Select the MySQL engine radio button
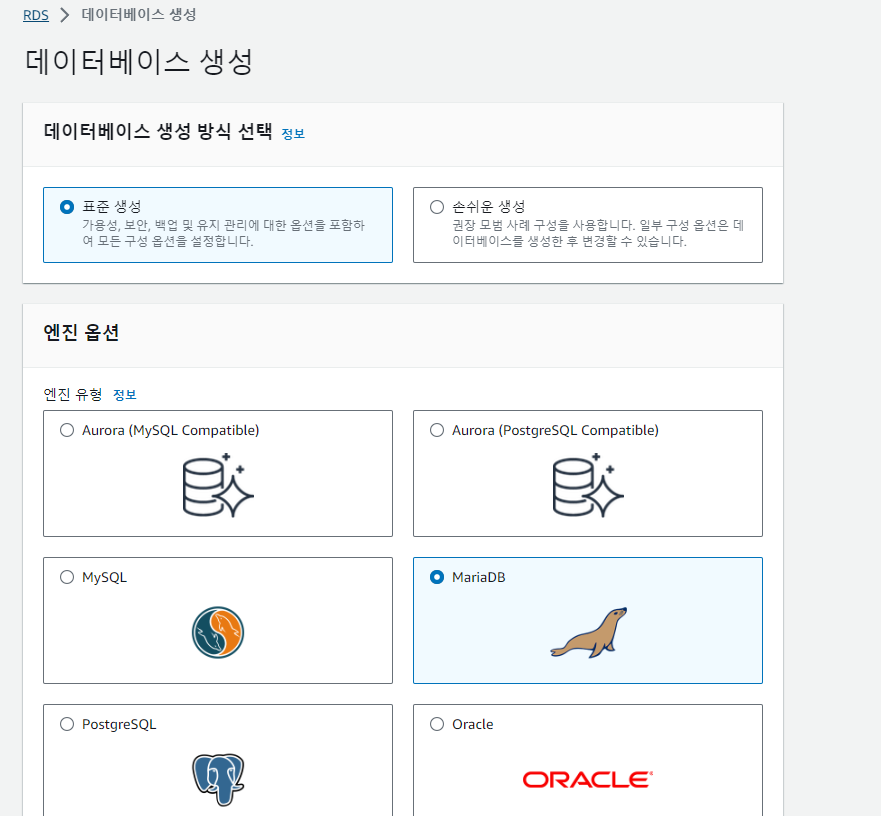This screenshot has height=816, width=881. coord(67,577)
